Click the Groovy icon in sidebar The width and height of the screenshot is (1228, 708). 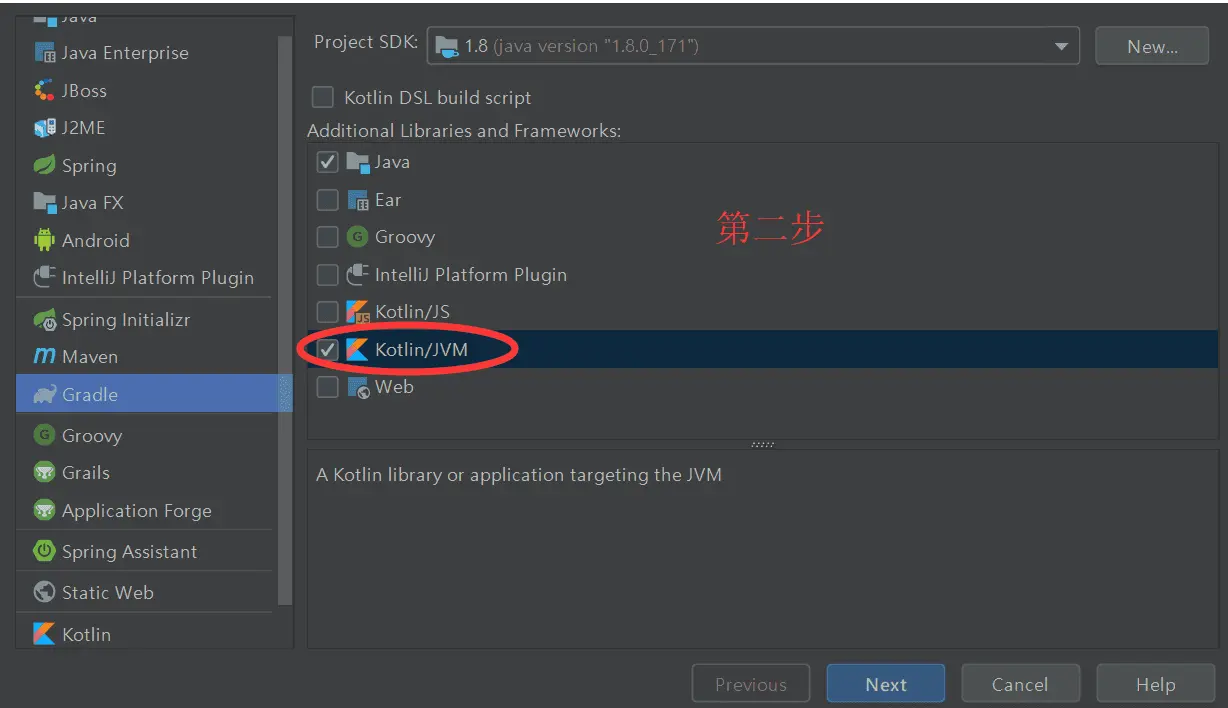tap(44, 435)
